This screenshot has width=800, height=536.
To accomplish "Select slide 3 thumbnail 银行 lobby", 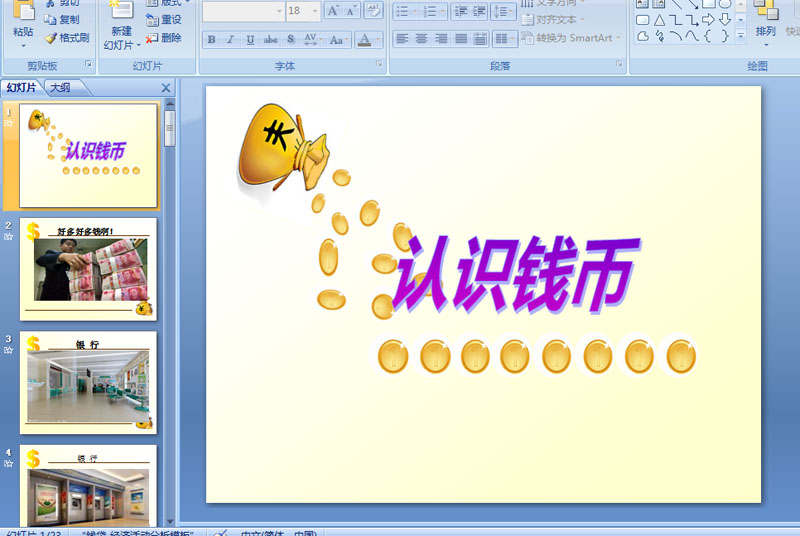I will click(x=88, y=382).
